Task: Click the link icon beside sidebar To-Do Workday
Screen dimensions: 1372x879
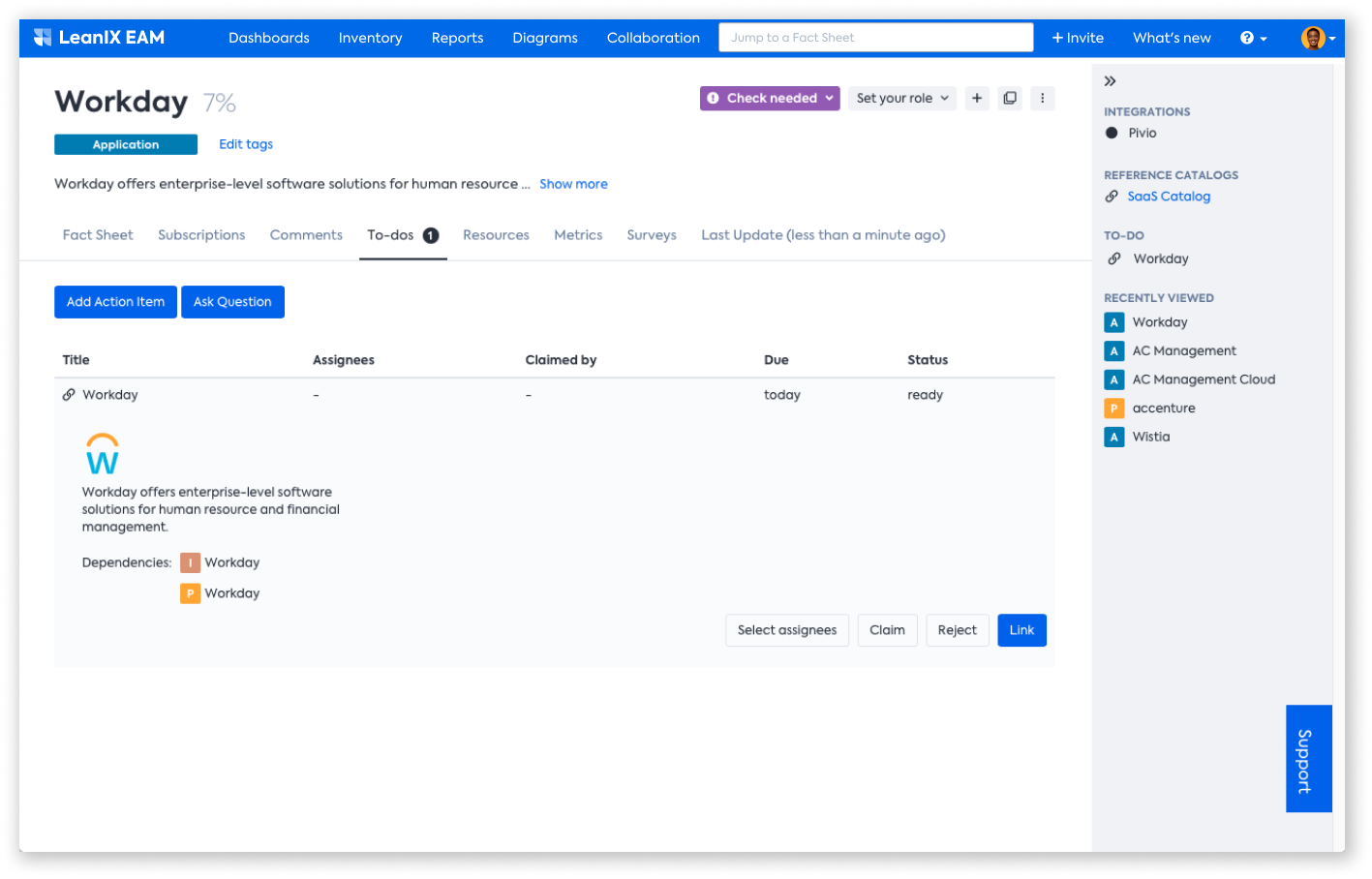Action: pos(1114,258)
